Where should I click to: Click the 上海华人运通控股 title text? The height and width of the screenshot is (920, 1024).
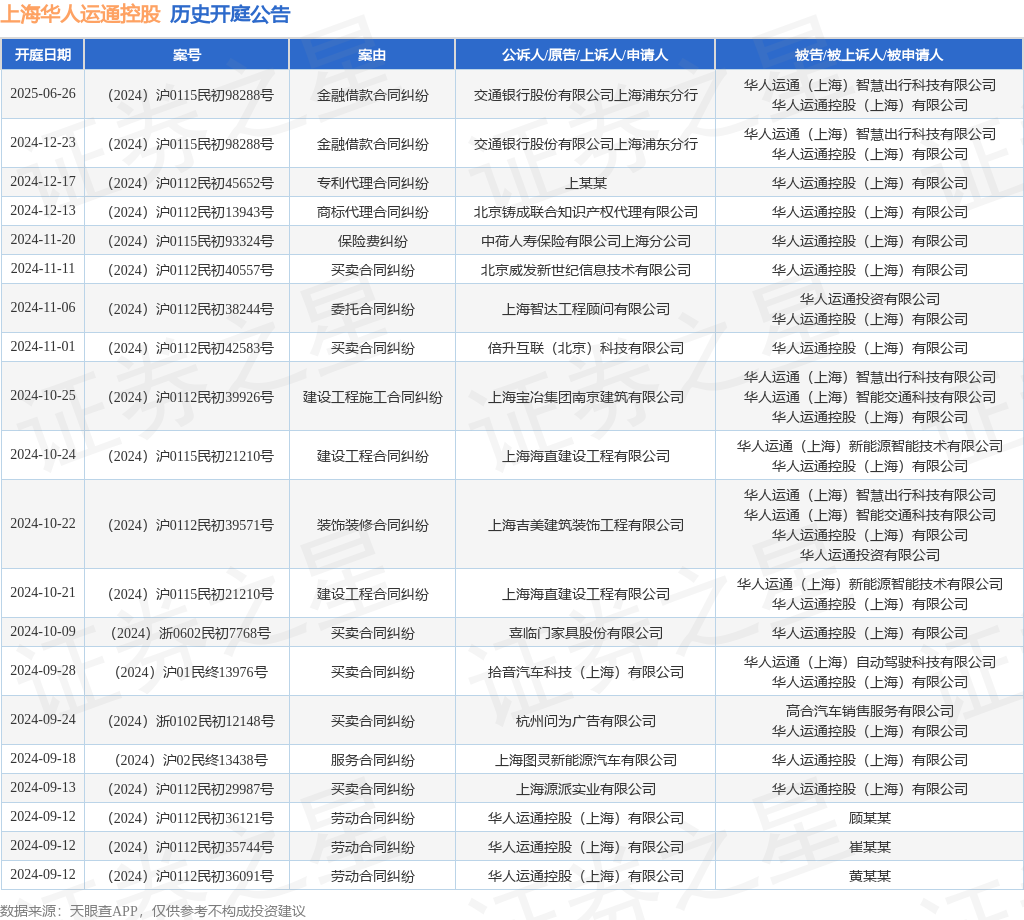(x=80, y=14)
